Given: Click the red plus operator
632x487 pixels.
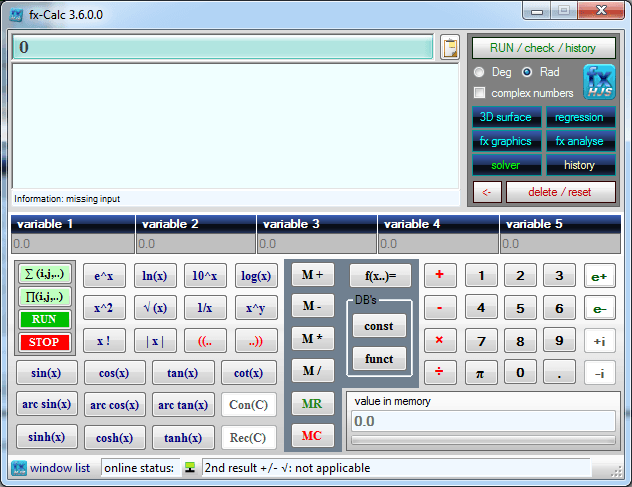Looking at the screenshot, I should pyautogui.click(x=440, y=275).
